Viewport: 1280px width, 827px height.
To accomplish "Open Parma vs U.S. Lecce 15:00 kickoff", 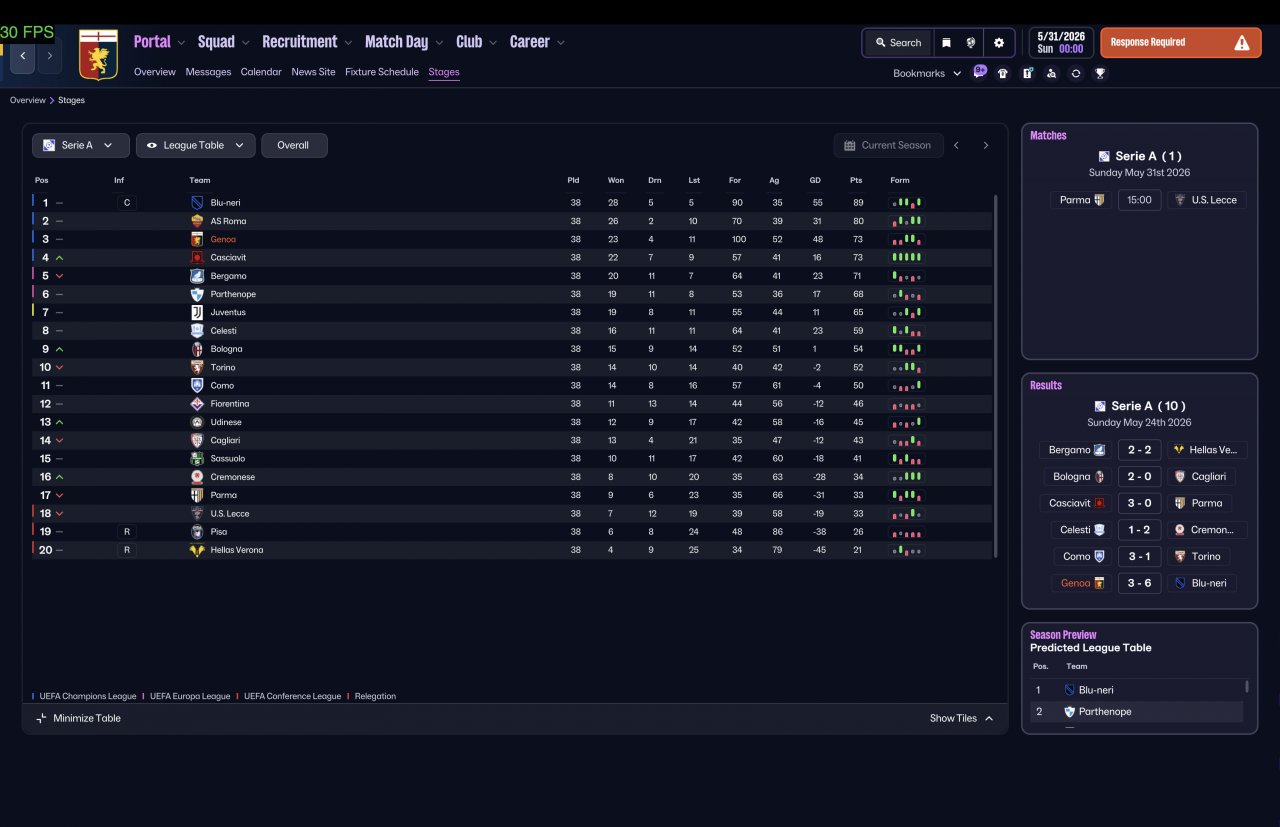I will tap(1139, 200).
